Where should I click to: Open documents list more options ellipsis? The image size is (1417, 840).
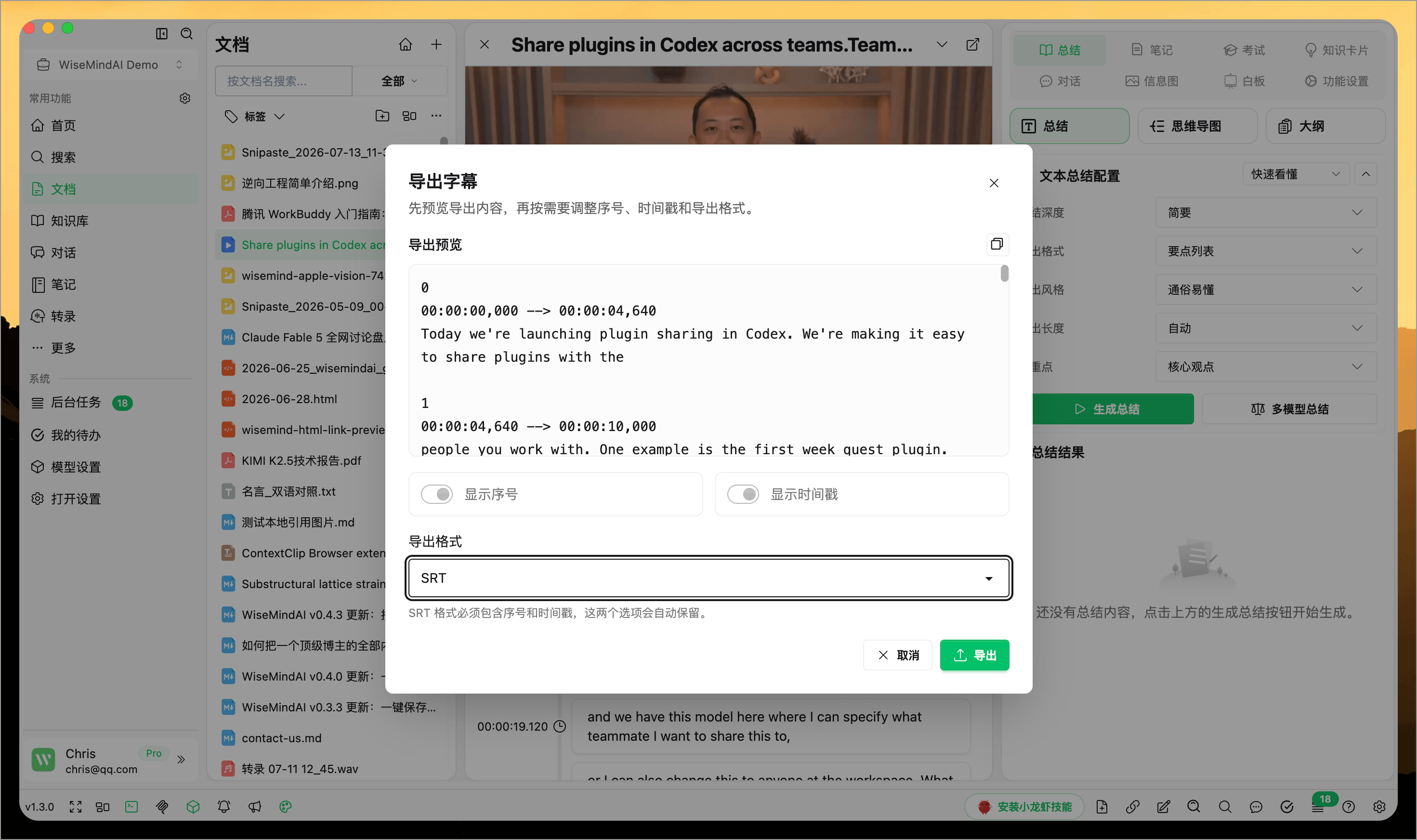[x=436, y=116]
